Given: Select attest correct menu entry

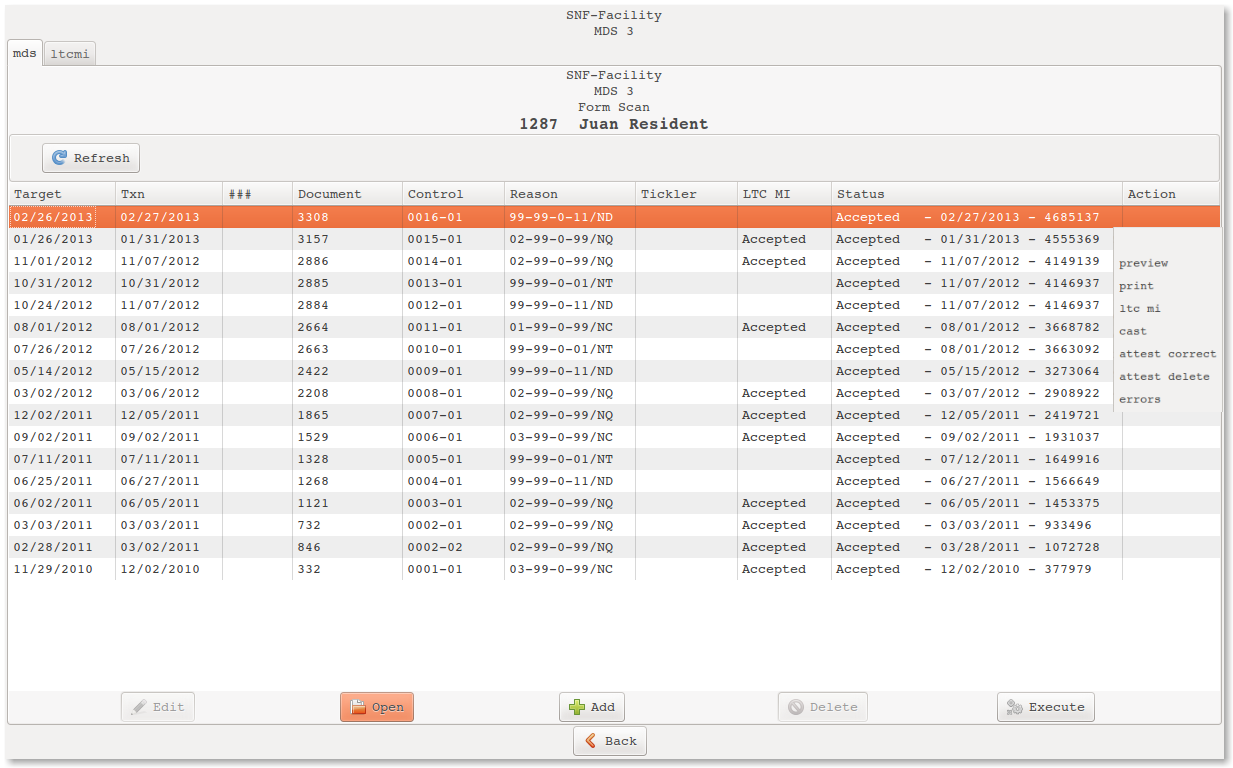Looking at the screenshot, I should [x=1167, y=354].
